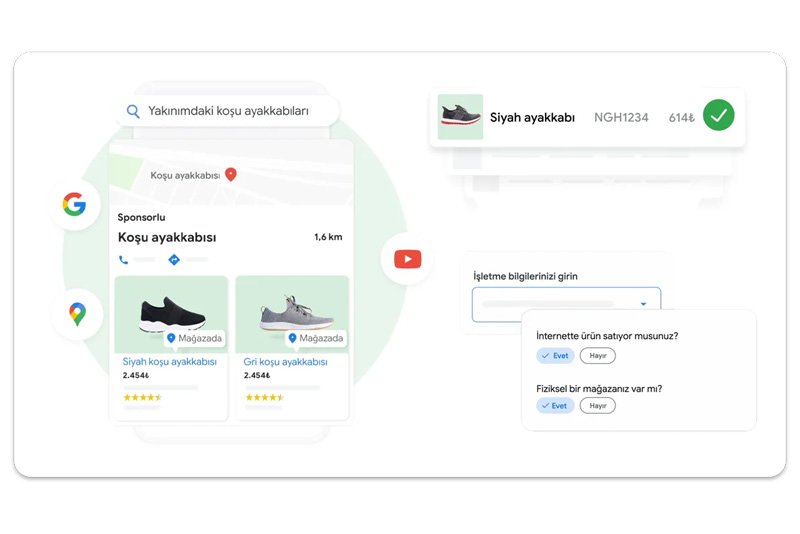Click the Koşu ayakkabısı map label
This screenshot has height=534, width=800.
coord(185,175)
